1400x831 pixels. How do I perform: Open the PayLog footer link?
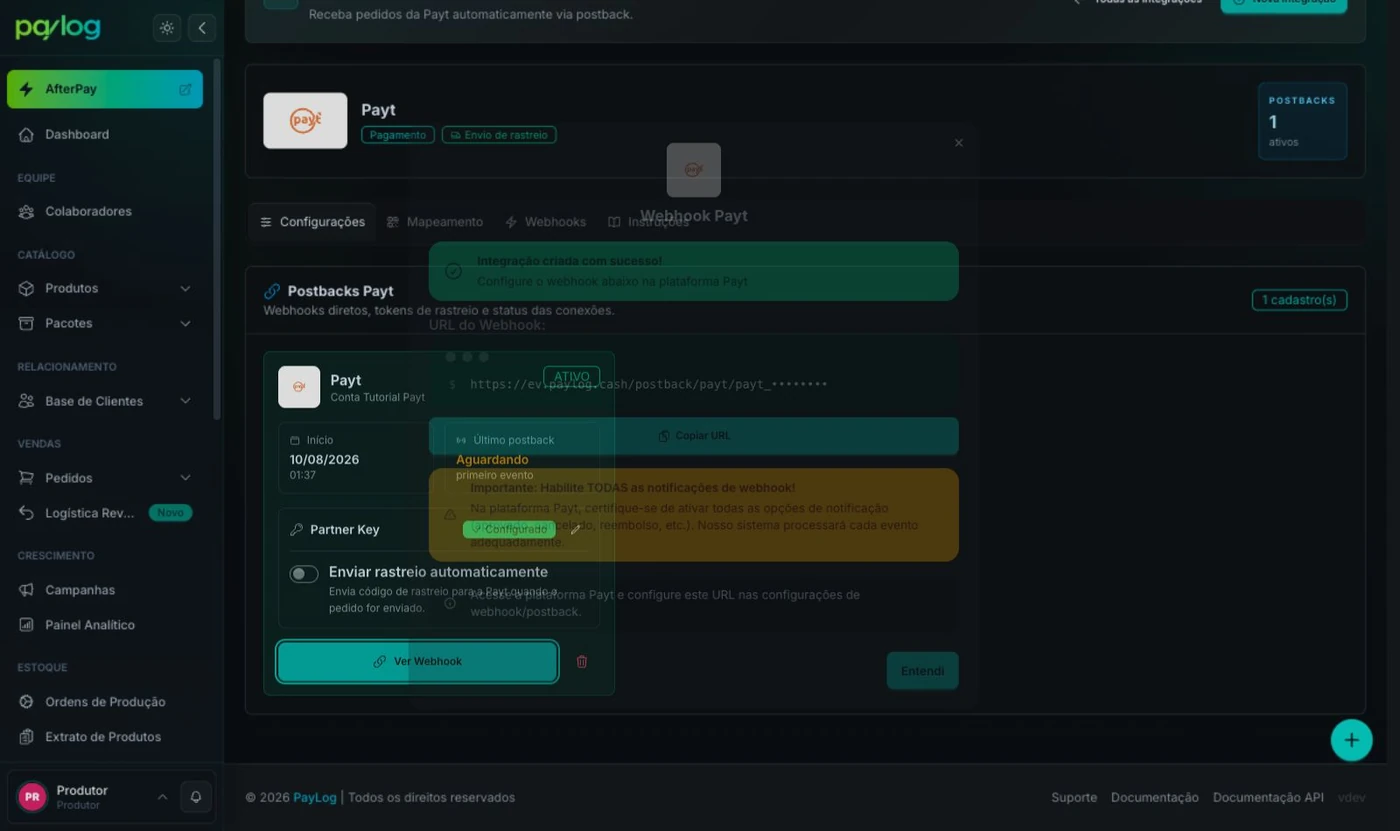[314, 797]
